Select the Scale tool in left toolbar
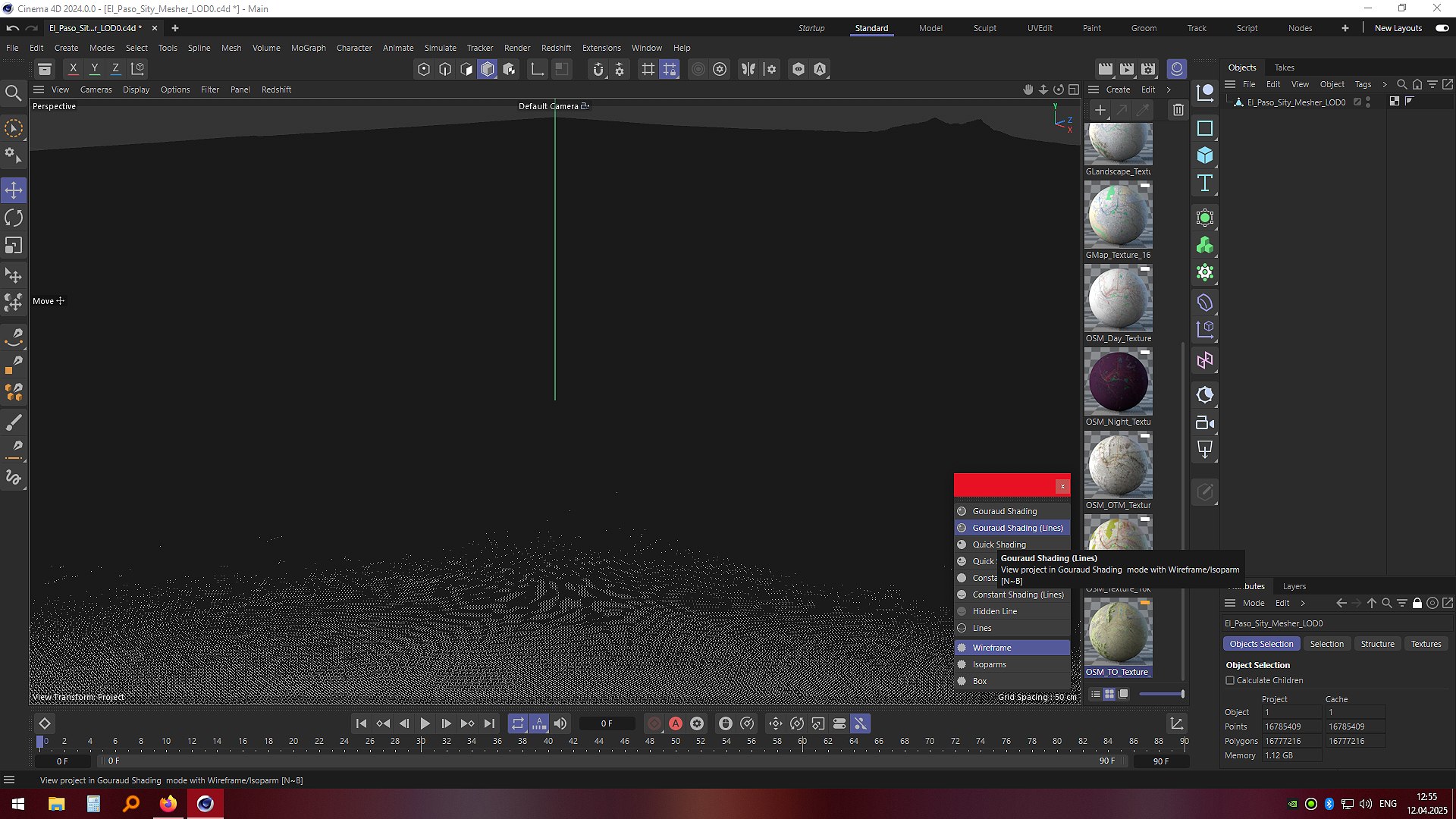The image size is (1456, 819). tap(14, 246)
